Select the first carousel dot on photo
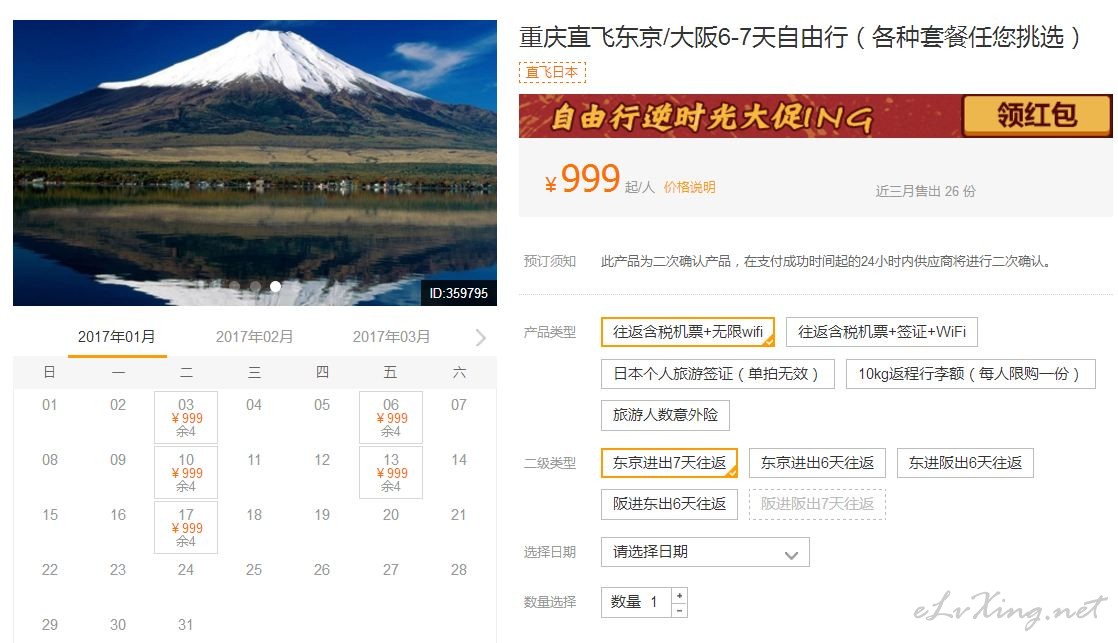The image size is (1118, 643). coord(235,286)
